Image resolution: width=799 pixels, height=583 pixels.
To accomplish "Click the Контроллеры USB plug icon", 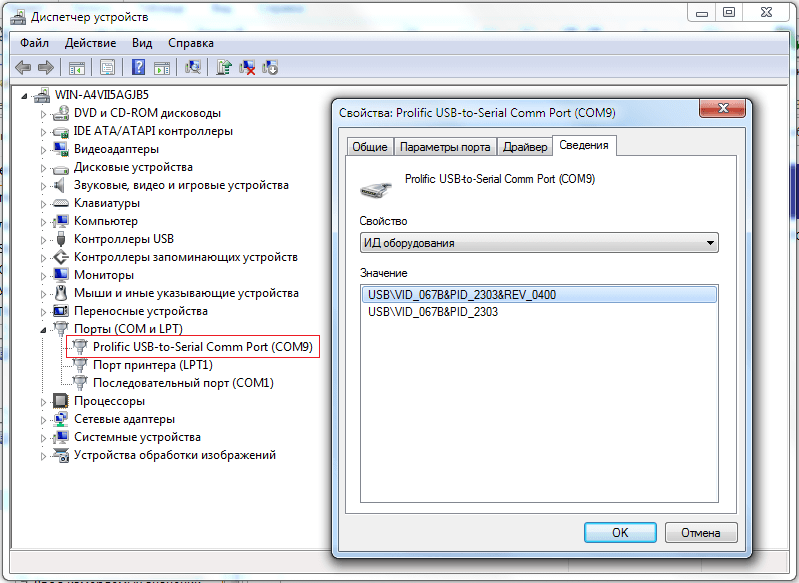I will click(x=61, y=238).
